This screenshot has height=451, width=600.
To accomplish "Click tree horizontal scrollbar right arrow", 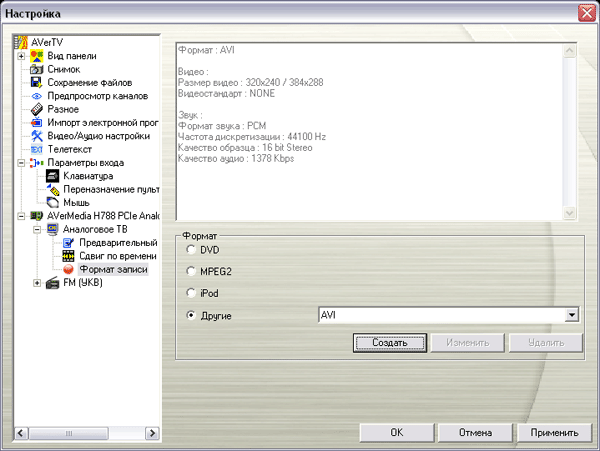I will point(152,433).
